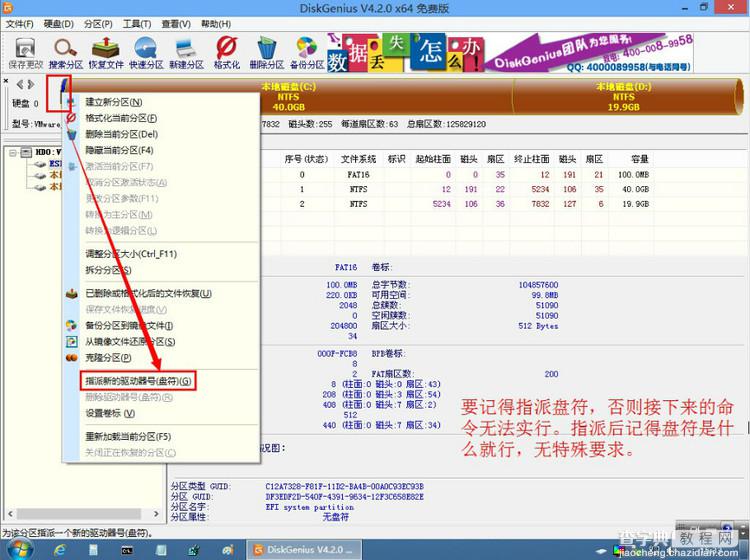Screen dimensions: 750x560
Task: Click the 文件系统 column header
Action: (x=358, y=159)
